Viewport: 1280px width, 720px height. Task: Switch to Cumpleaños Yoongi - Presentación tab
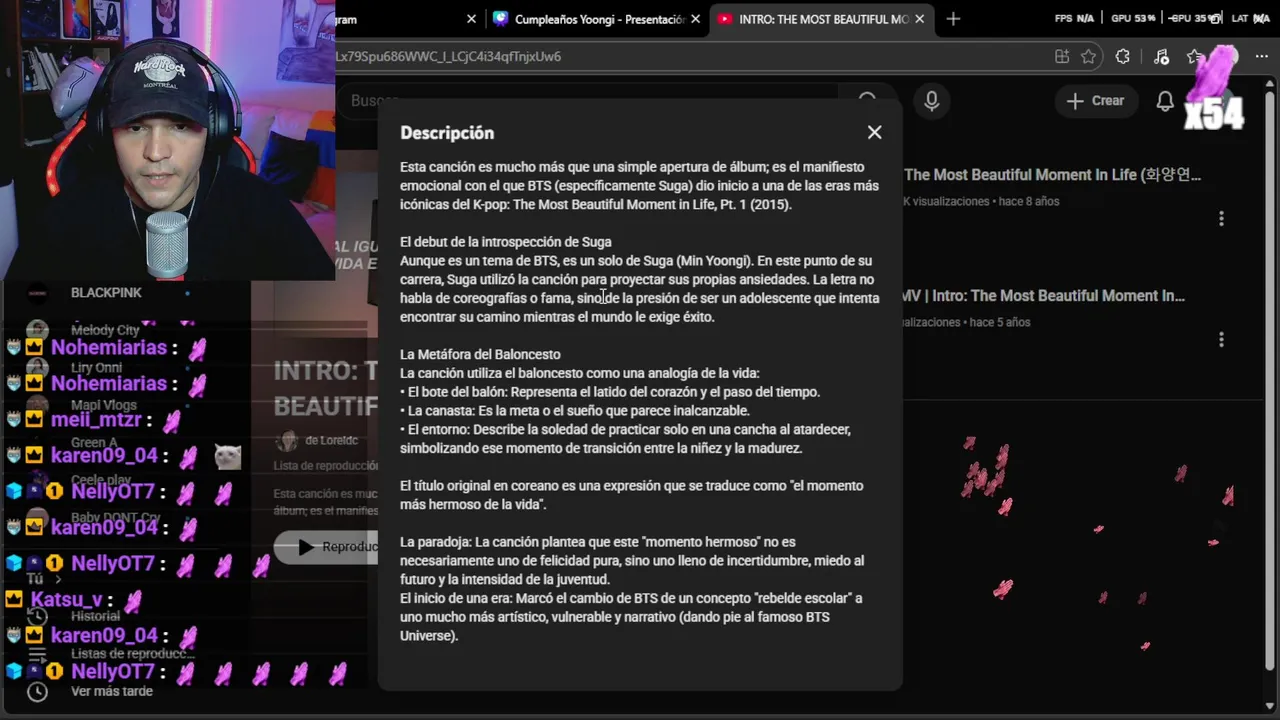click(x=599, y=19)
